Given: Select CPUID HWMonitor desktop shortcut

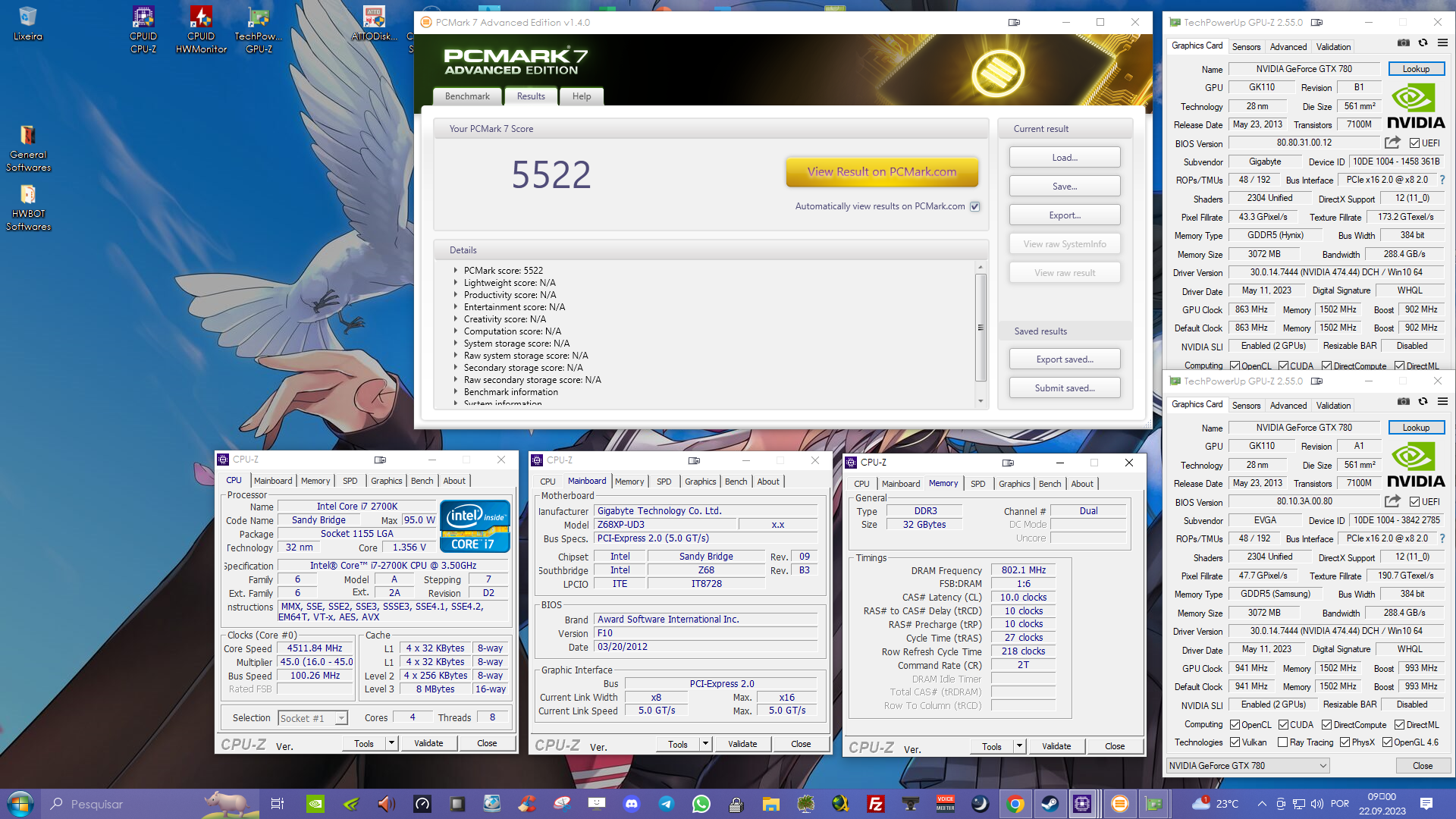Looking at the screenshot, I should (x=201, y=30).
